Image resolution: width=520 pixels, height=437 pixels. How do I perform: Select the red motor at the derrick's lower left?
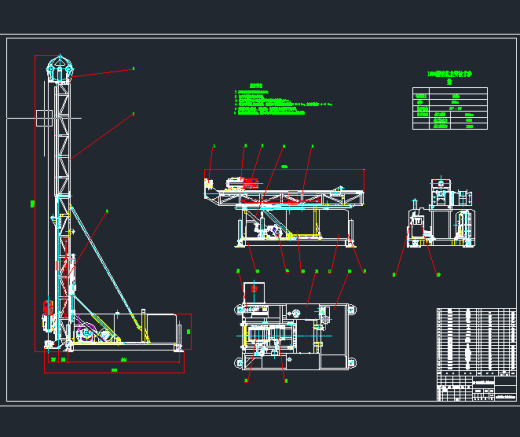click(48, 308)
